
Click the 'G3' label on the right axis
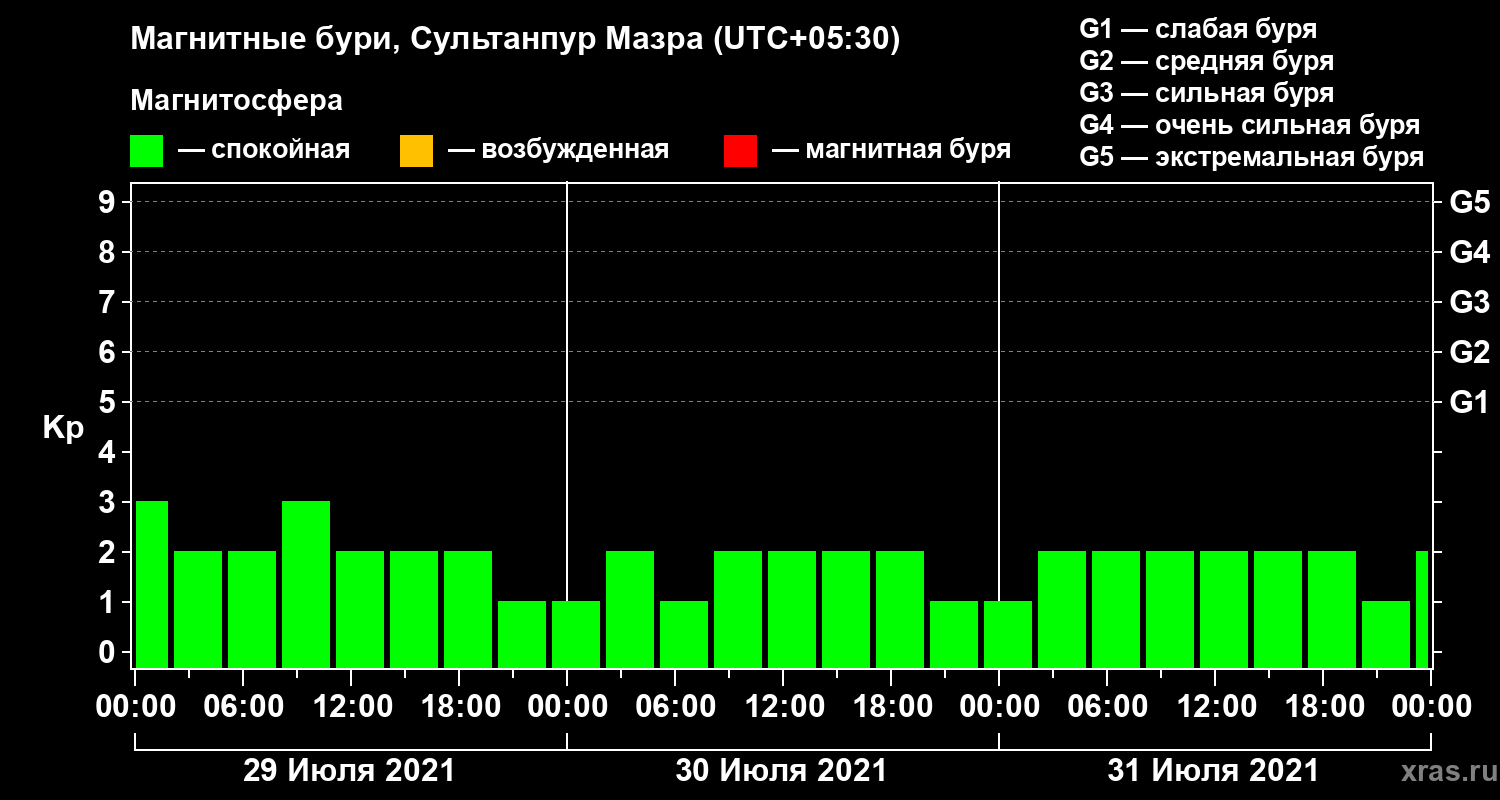click(x=1469, y=303)
